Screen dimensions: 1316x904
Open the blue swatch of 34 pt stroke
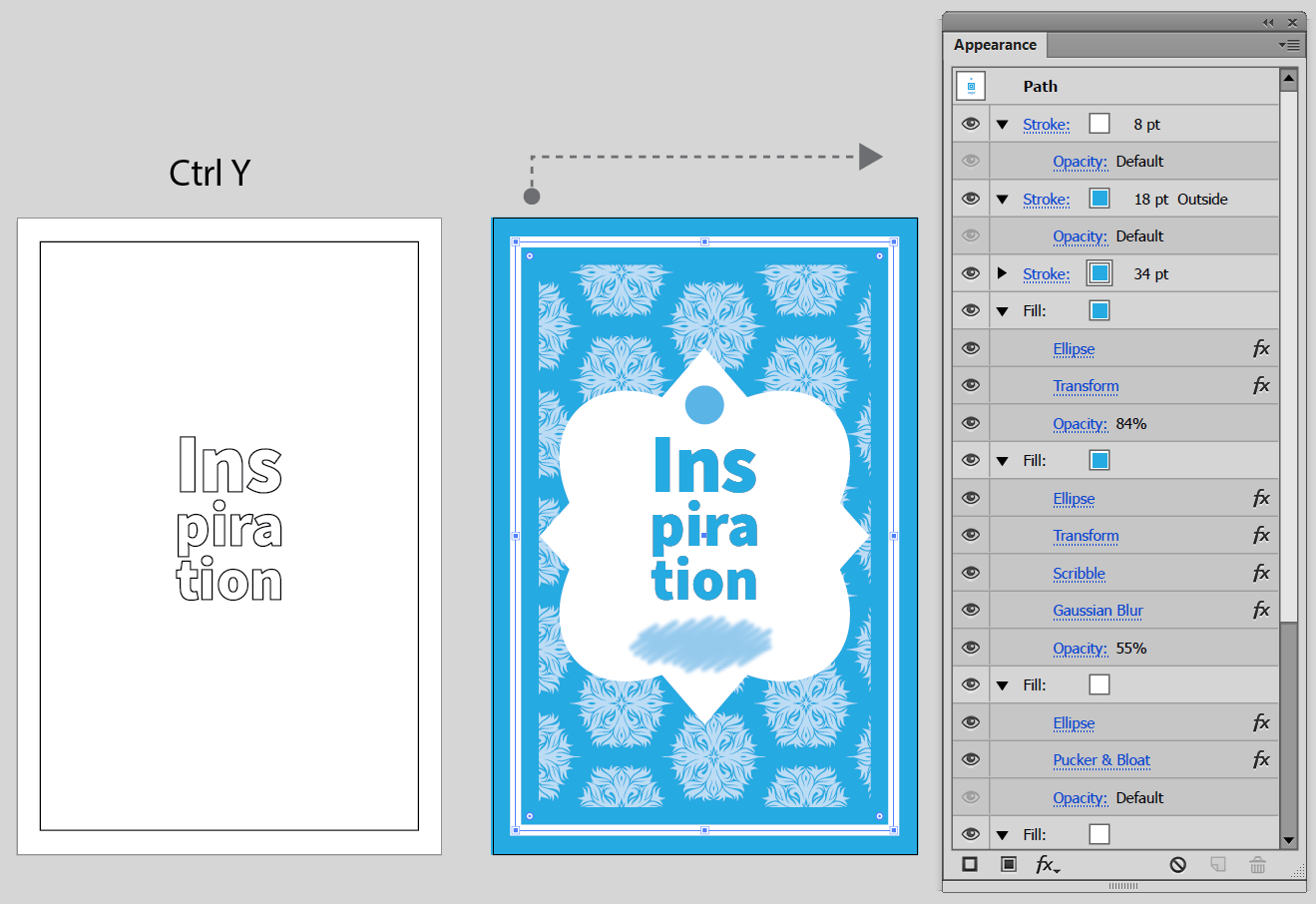[1099, 273]
